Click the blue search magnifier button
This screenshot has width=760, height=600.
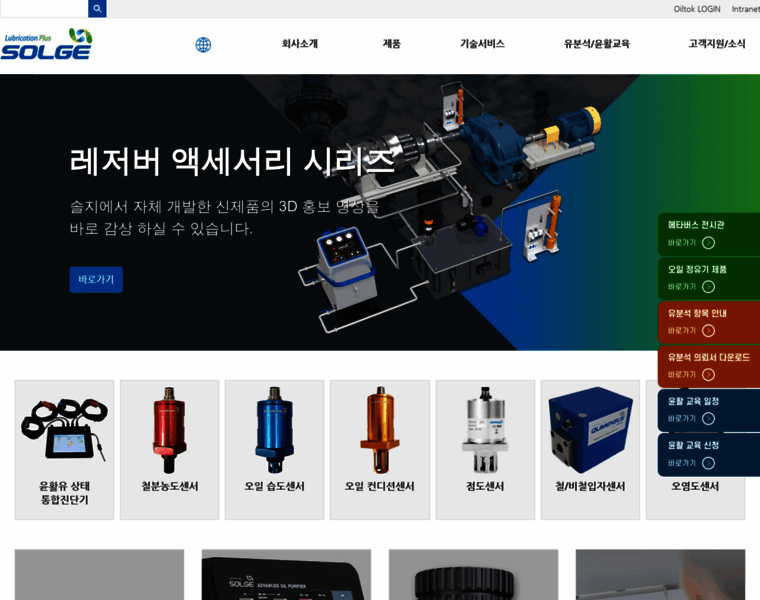click(x=97, y=8)
